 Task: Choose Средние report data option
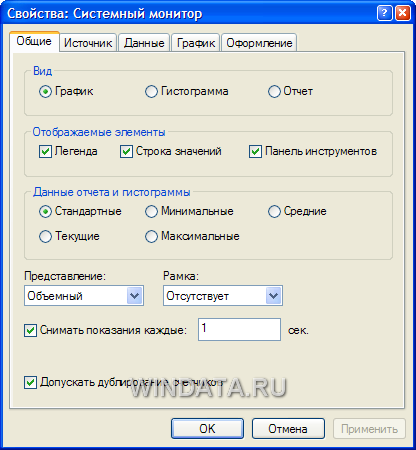click(x=274, y=211)
